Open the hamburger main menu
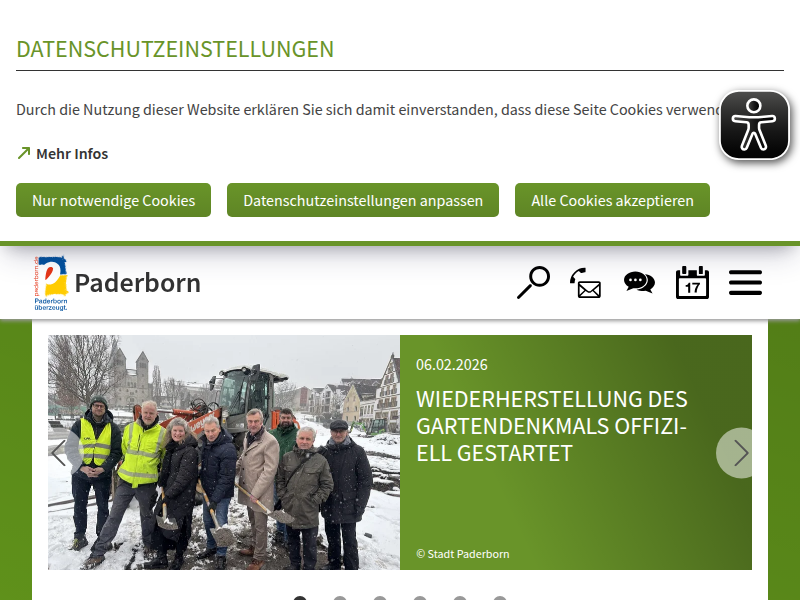Viewport: 800px width, 600px height. coord(745,283)
